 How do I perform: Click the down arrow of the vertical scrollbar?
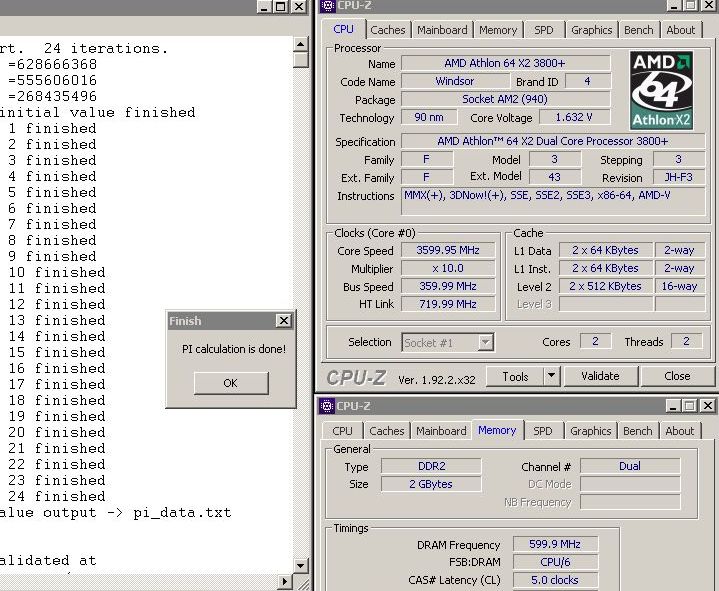pos(301,565)
